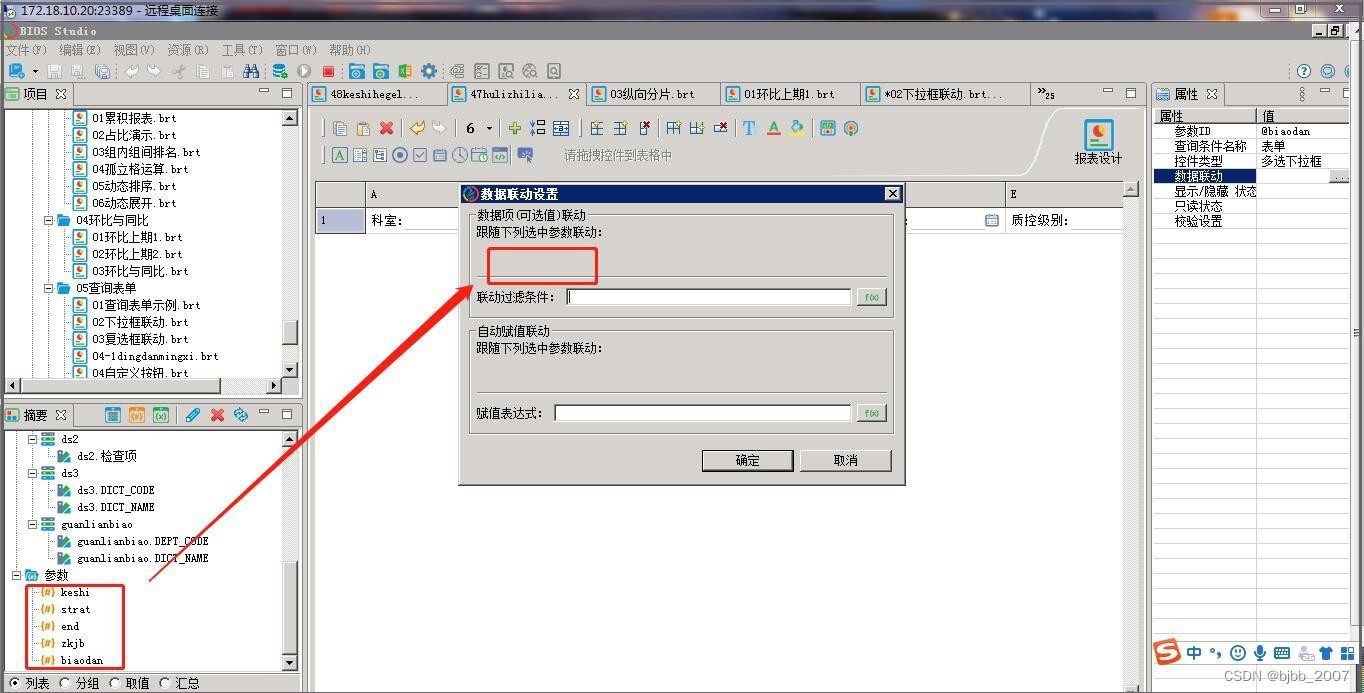Select the text box control icon A
The image size is (1364, 693).
(340, 155)
